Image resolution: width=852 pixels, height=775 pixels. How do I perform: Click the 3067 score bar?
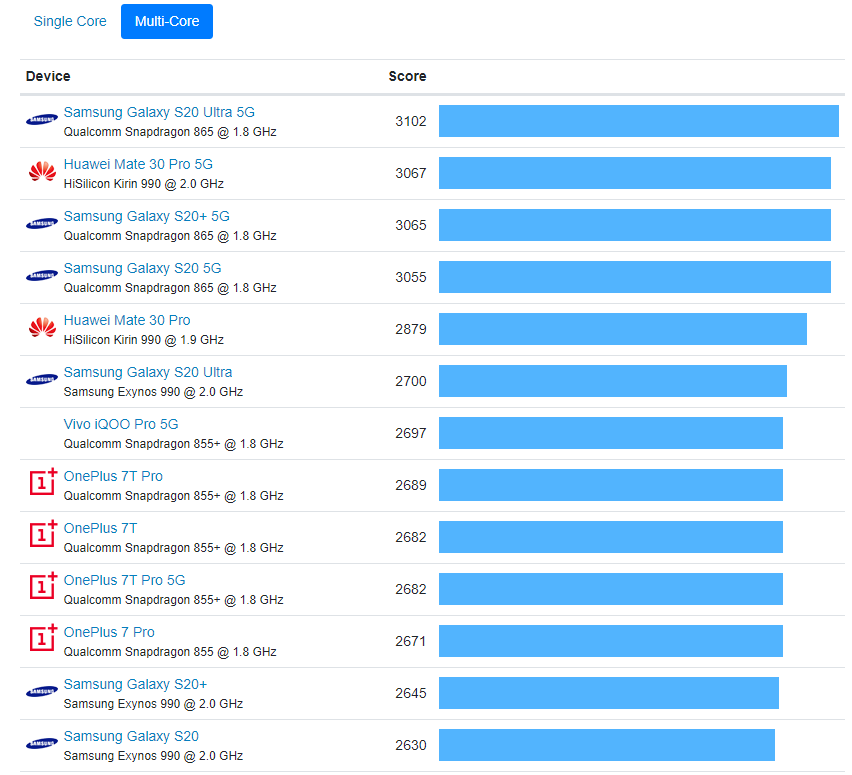point(635,173)
